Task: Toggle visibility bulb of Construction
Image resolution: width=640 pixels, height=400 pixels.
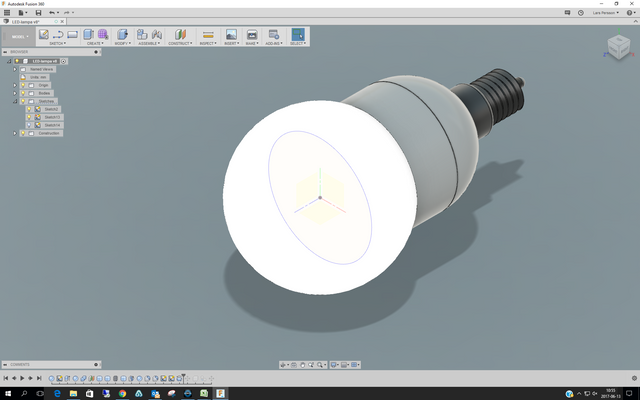Action: click(x=23, y=133)
